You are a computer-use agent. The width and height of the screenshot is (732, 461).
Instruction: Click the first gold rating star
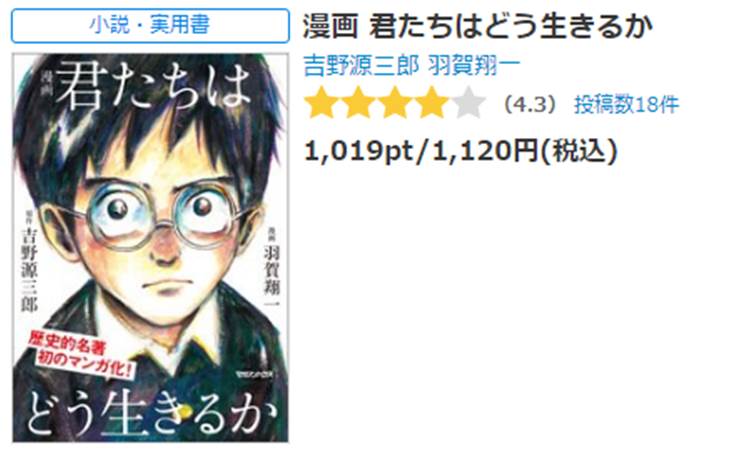click(322, 102)
